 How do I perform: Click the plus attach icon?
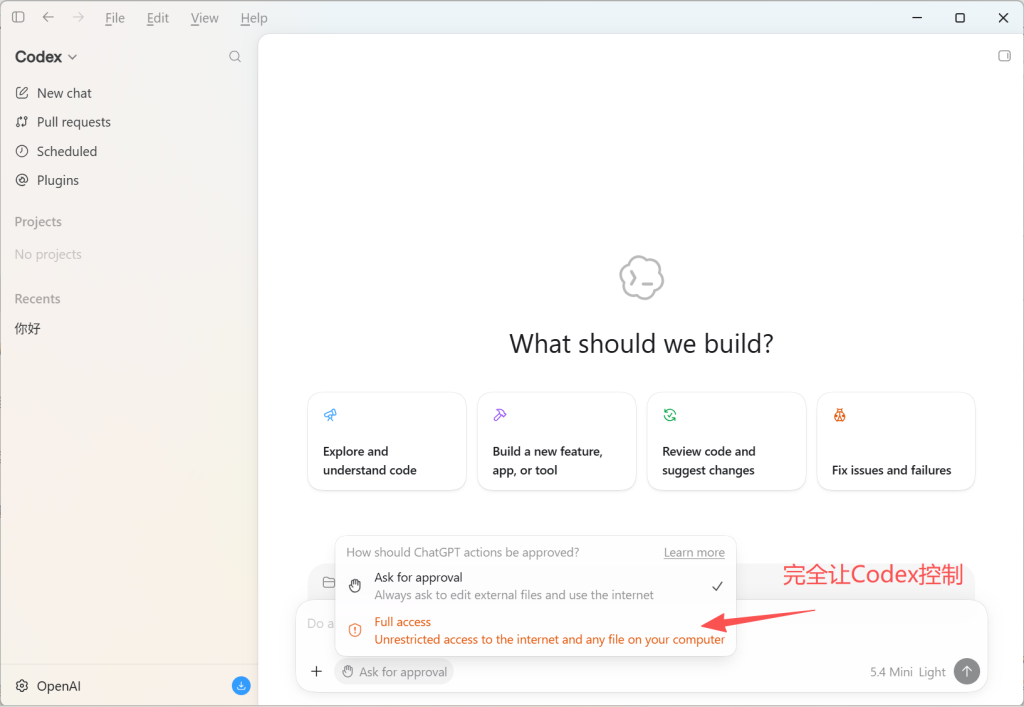[317, 671]
